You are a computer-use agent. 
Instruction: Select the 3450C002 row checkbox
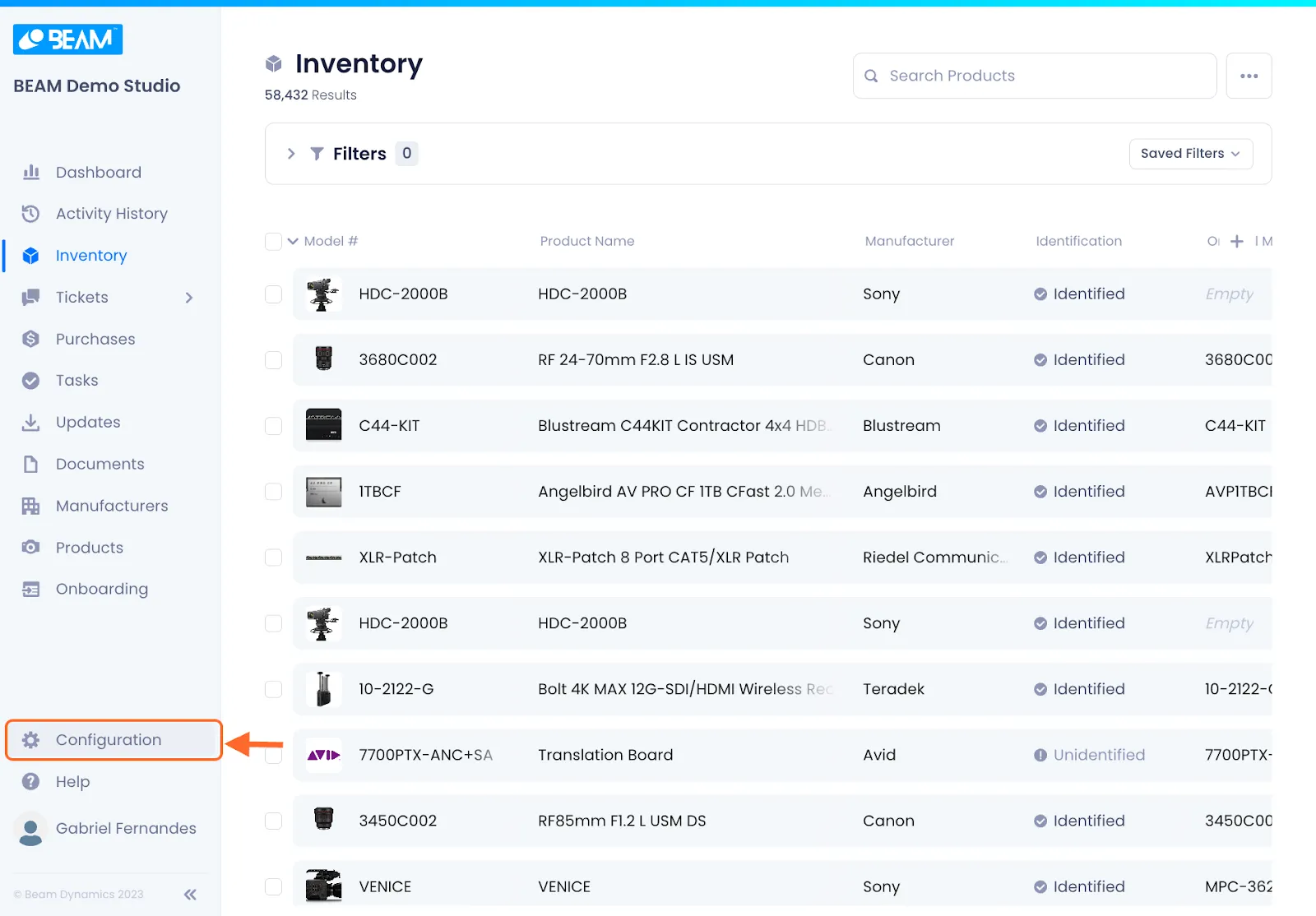273,820
